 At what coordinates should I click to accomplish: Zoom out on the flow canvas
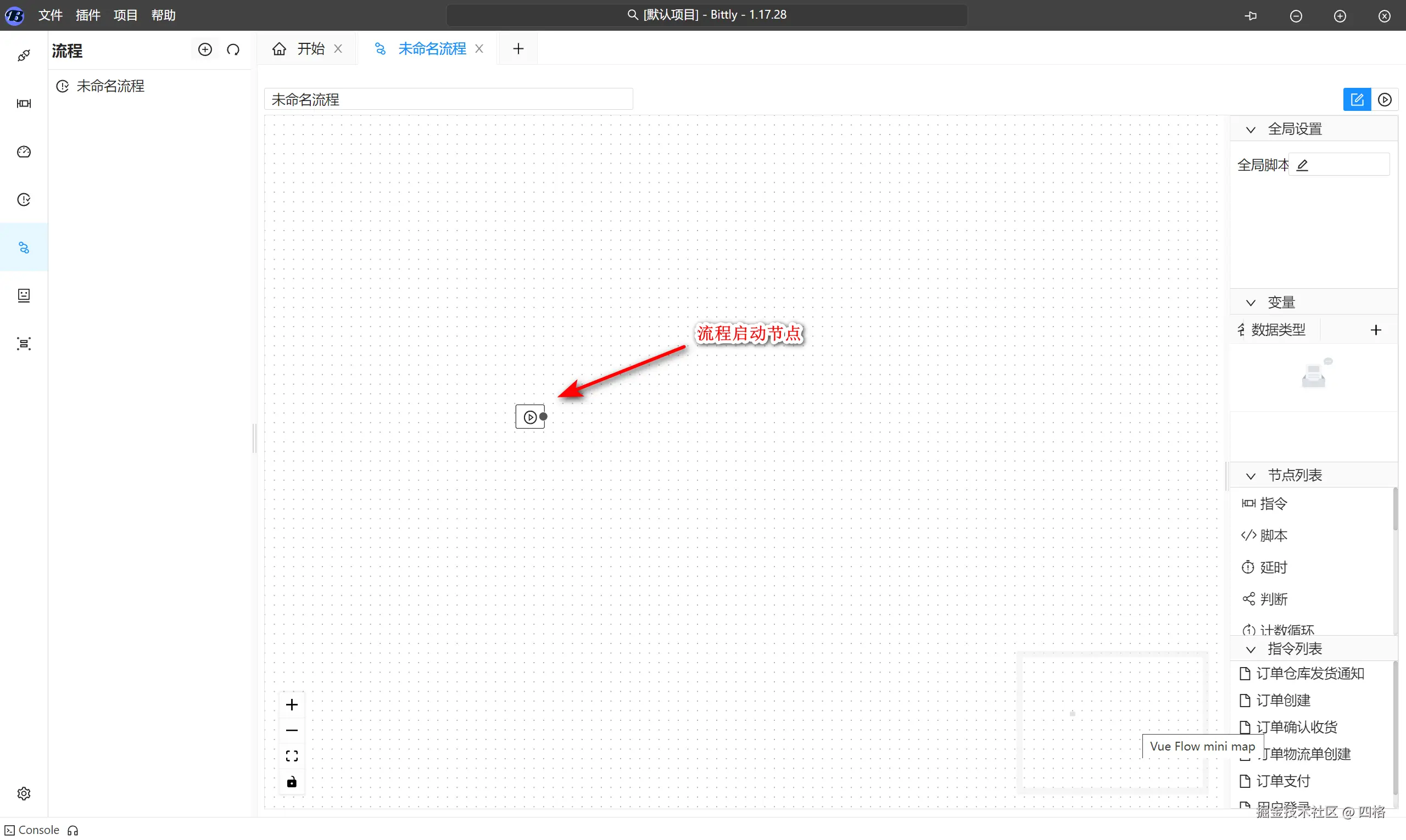[292, 730]
